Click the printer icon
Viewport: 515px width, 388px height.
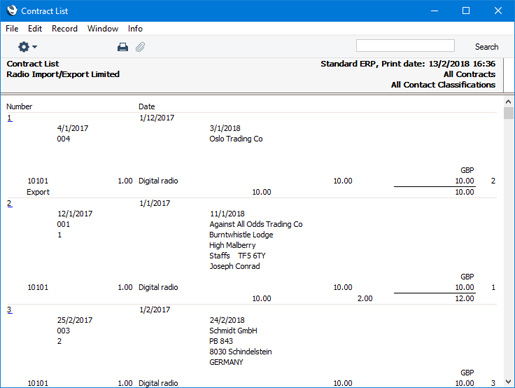tap(123, 47)
